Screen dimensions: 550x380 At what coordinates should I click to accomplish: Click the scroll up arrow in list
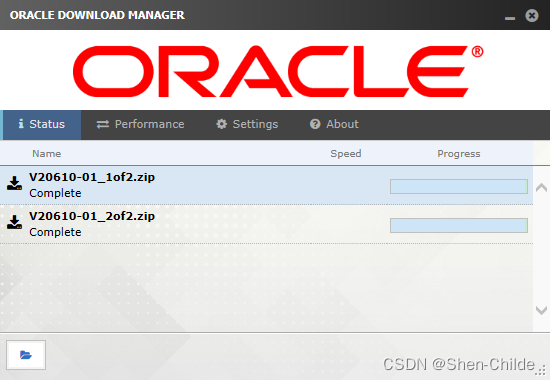pos(542,187)
